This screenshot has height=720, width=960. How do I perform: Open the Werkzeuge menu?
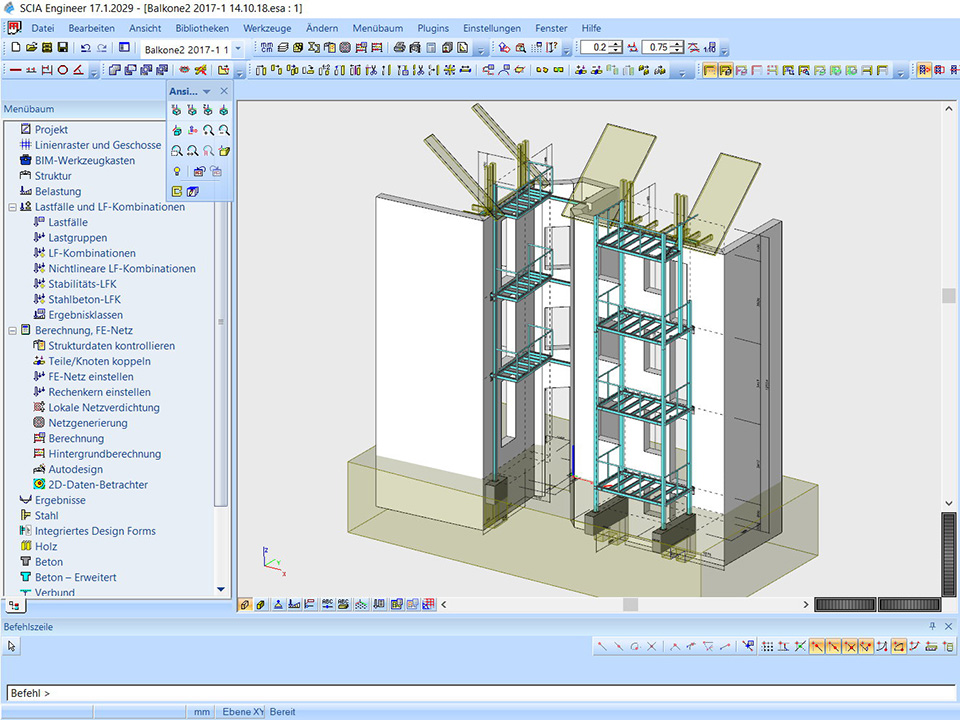pos(267,28)
